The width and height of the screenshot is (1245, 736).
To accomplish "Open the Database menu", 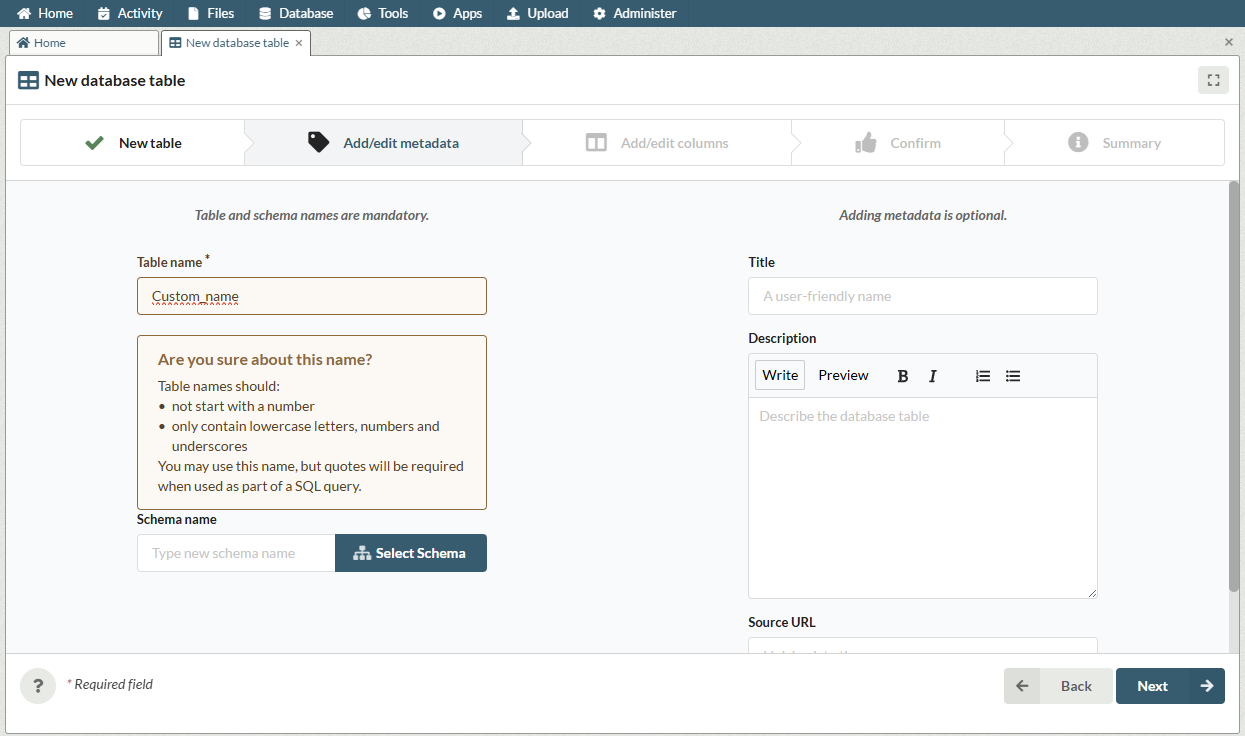I will pos(296,13).
